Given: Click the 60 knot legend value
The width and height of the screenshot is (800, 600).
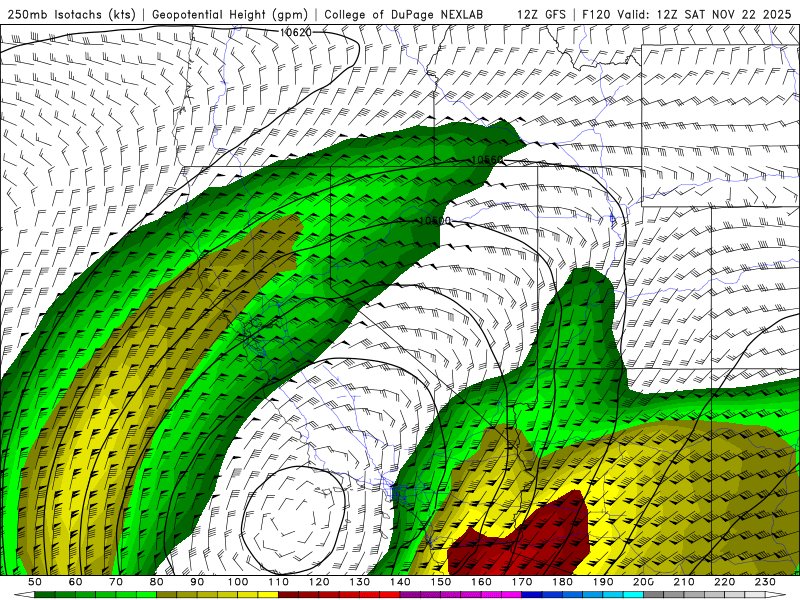Looking at the screenshot, I should click(x=75, y=582).
